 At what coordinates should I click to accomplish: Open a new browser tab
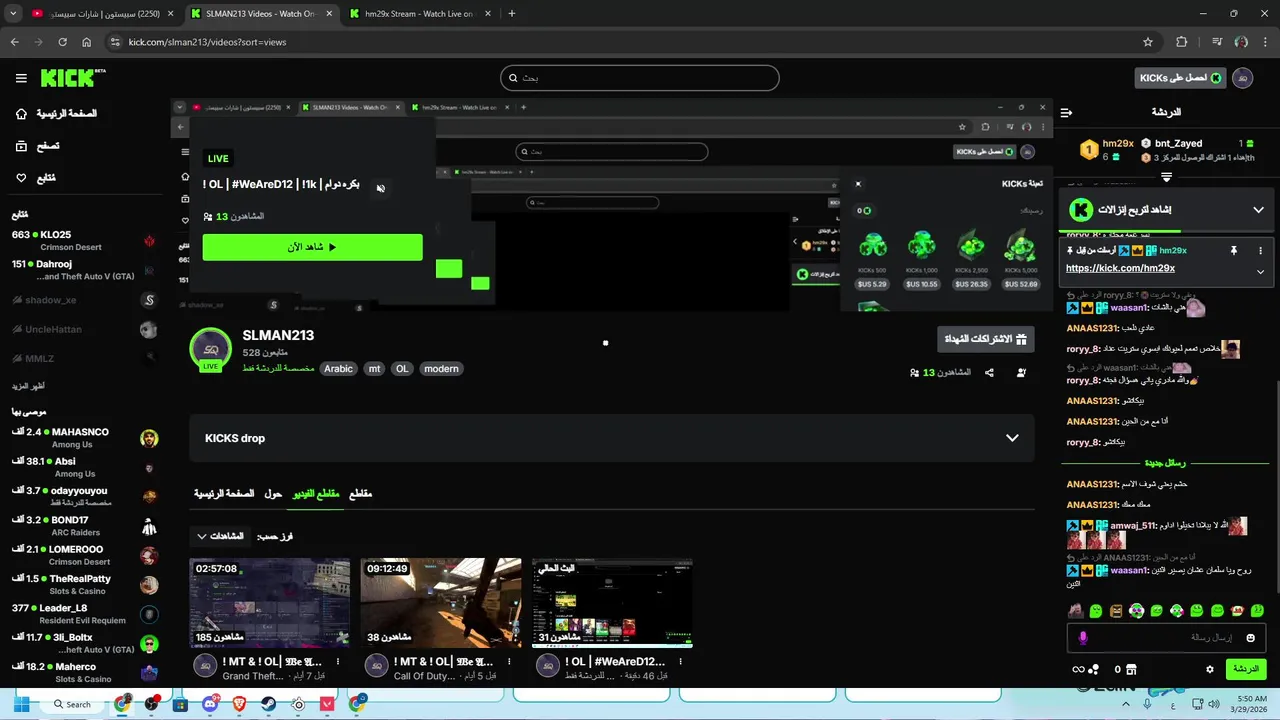click(x=511, y=14)
